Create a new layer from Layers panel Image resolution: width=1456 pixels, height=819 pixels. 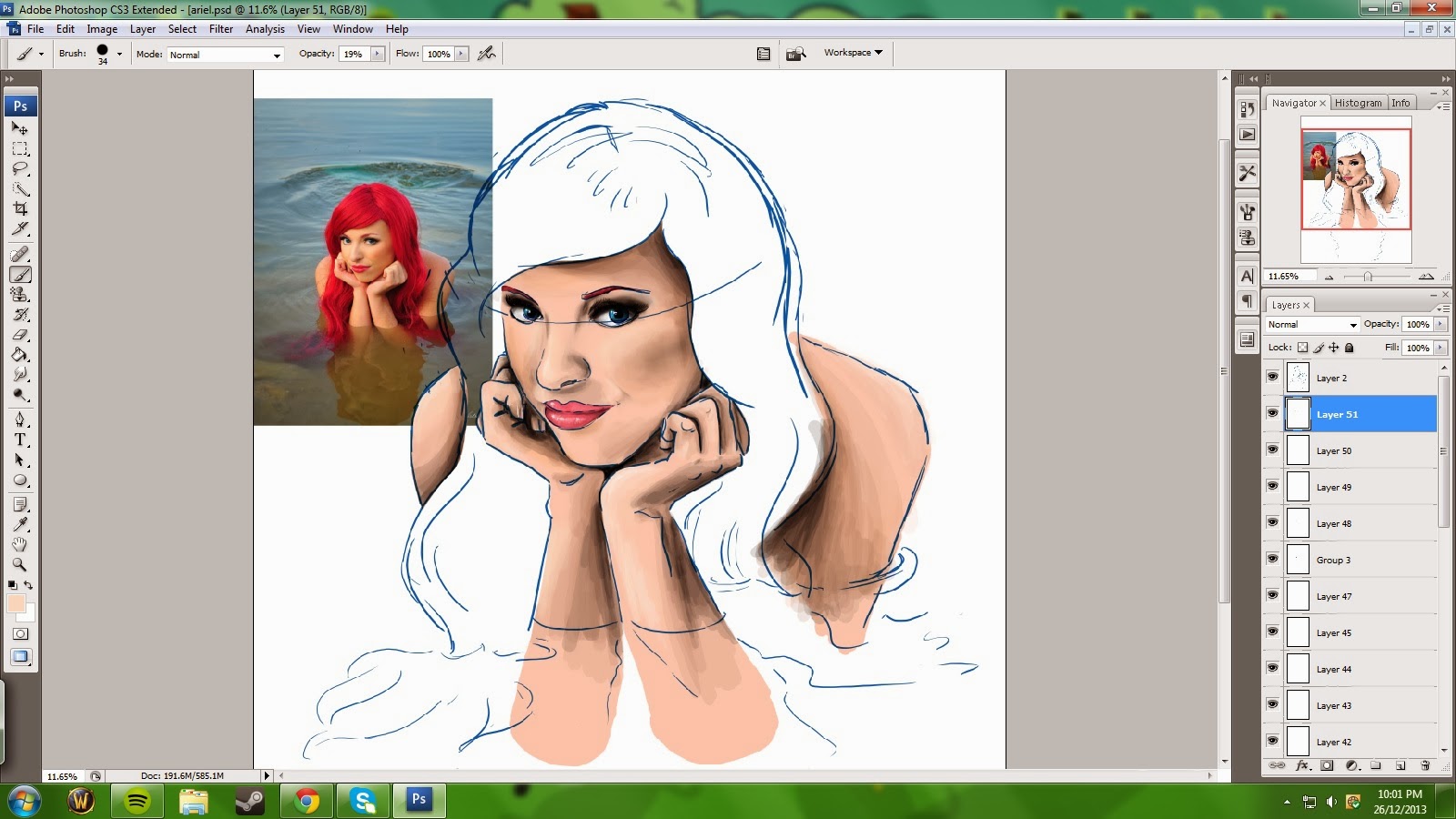tap(1400, 765)
